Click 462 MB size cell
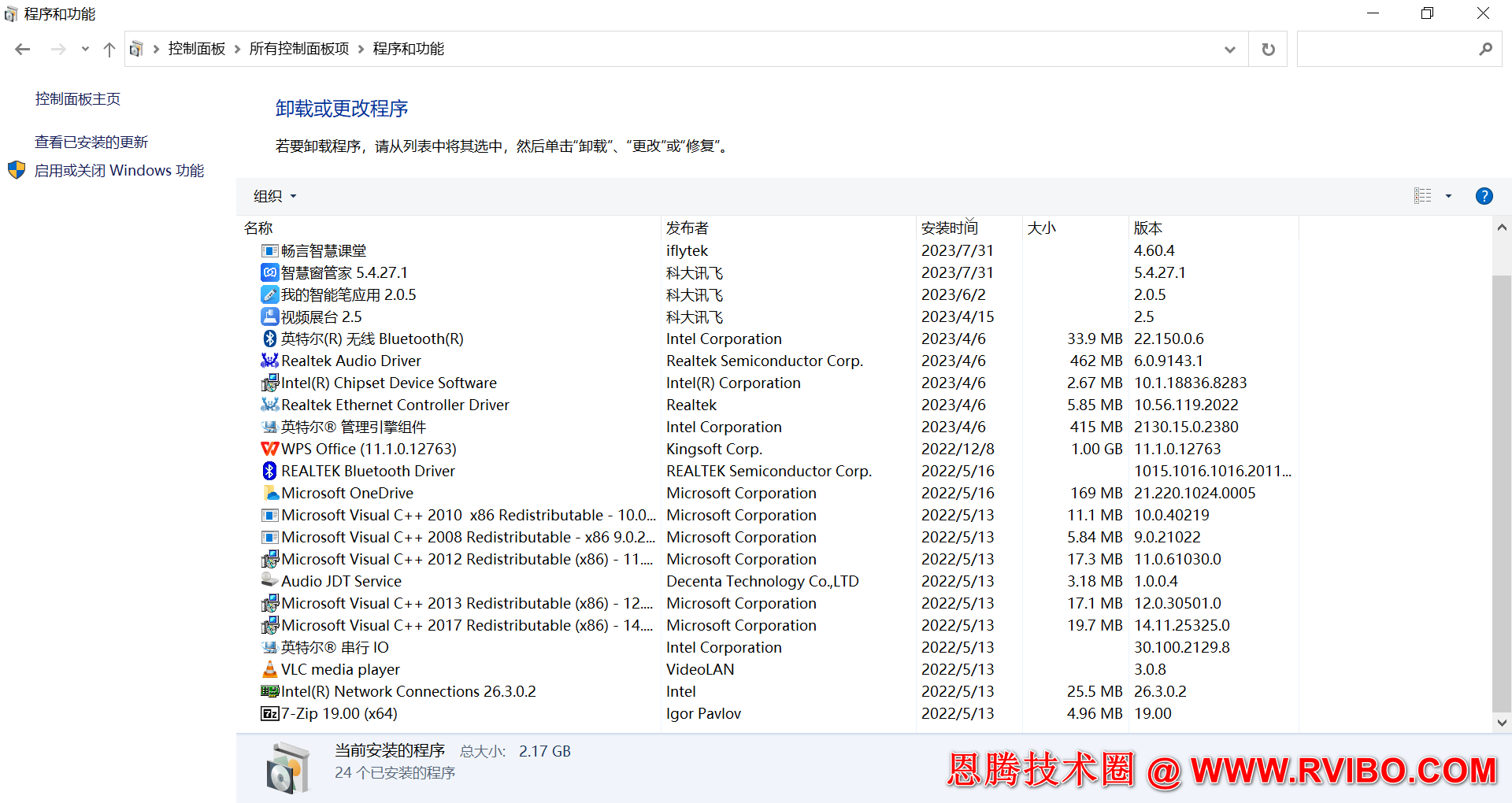Screen dimensions: 1512x803 tap(1096, 361)
